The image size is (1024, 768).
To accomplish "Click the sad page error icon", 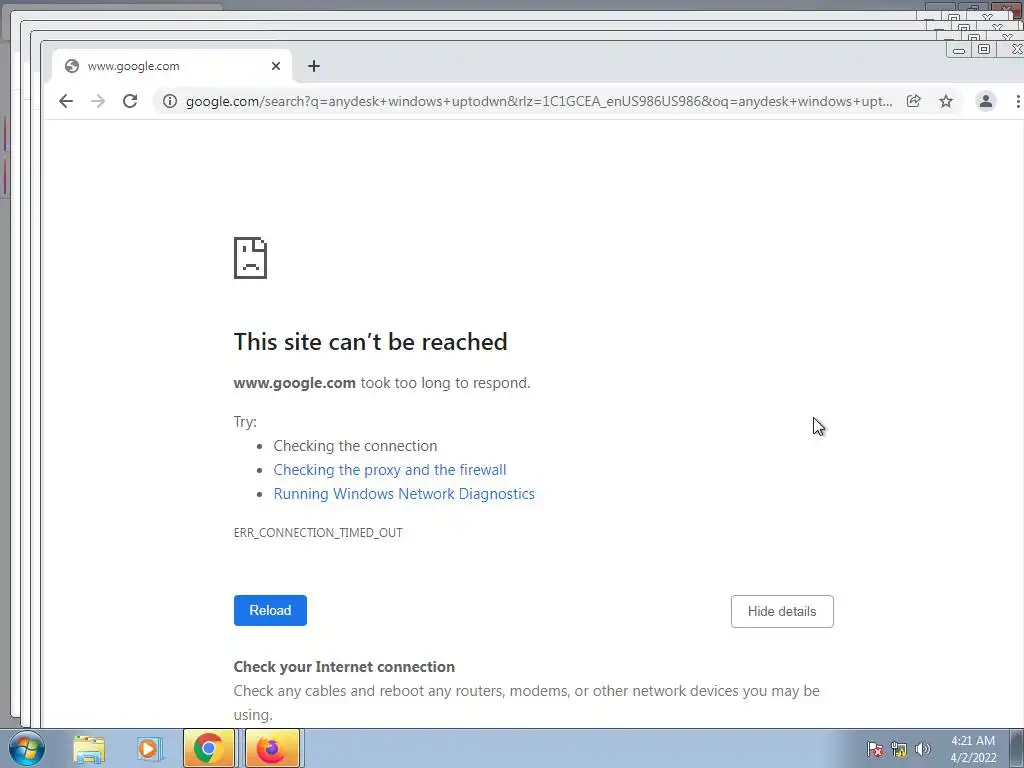I will [x=251, y=258].
